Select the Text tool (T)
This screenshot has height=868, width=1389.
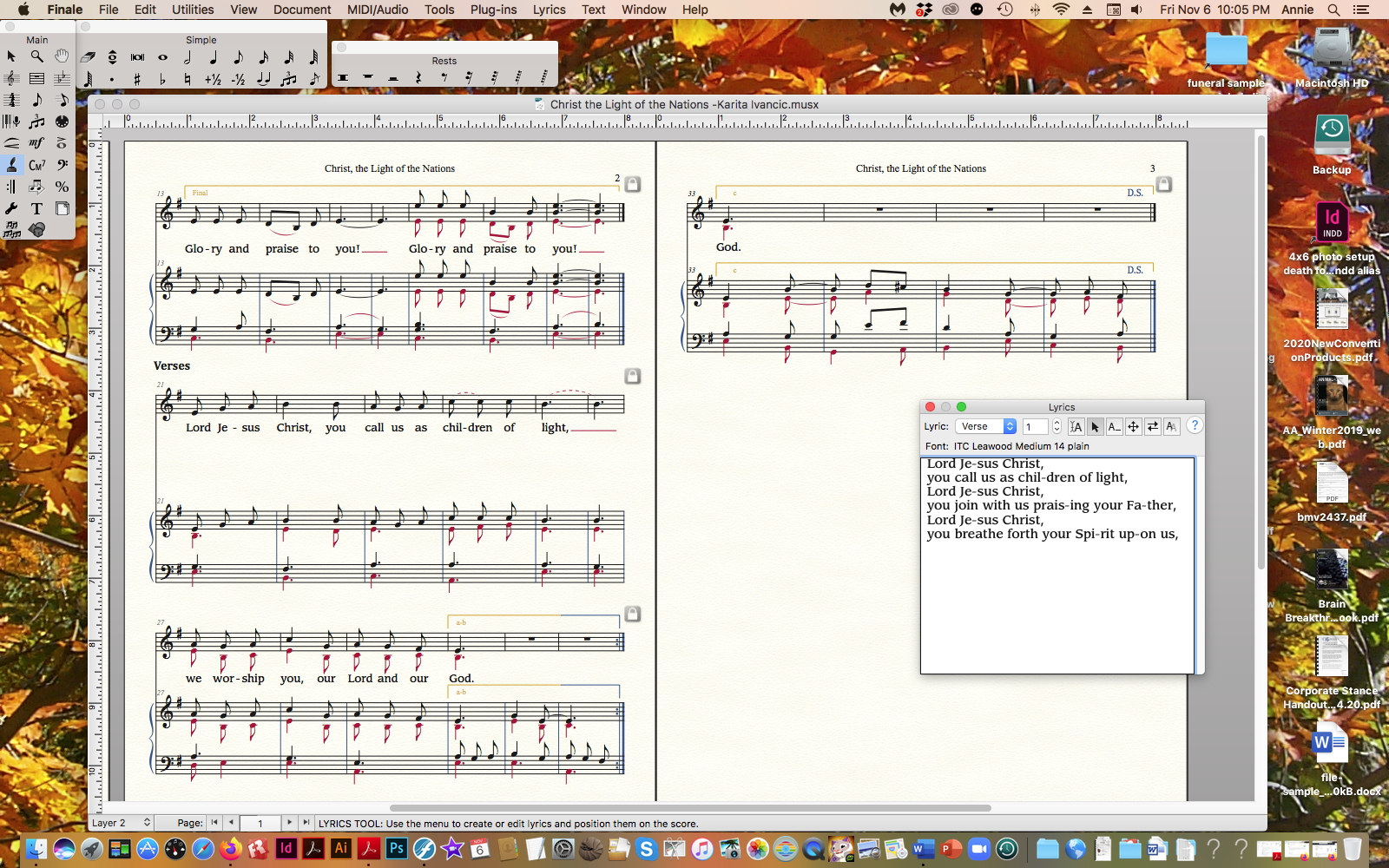click(x=36, y=208)
